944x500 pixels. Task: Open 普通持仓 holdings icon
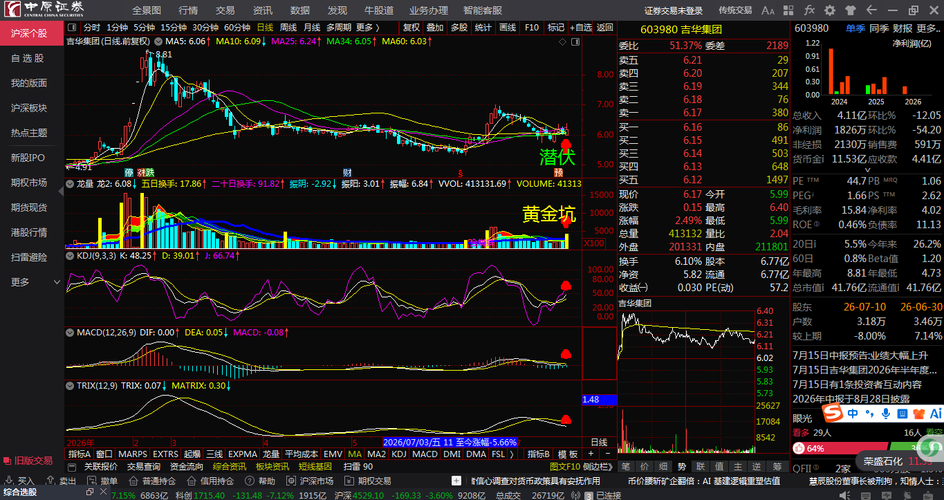[x=132, y=481]
